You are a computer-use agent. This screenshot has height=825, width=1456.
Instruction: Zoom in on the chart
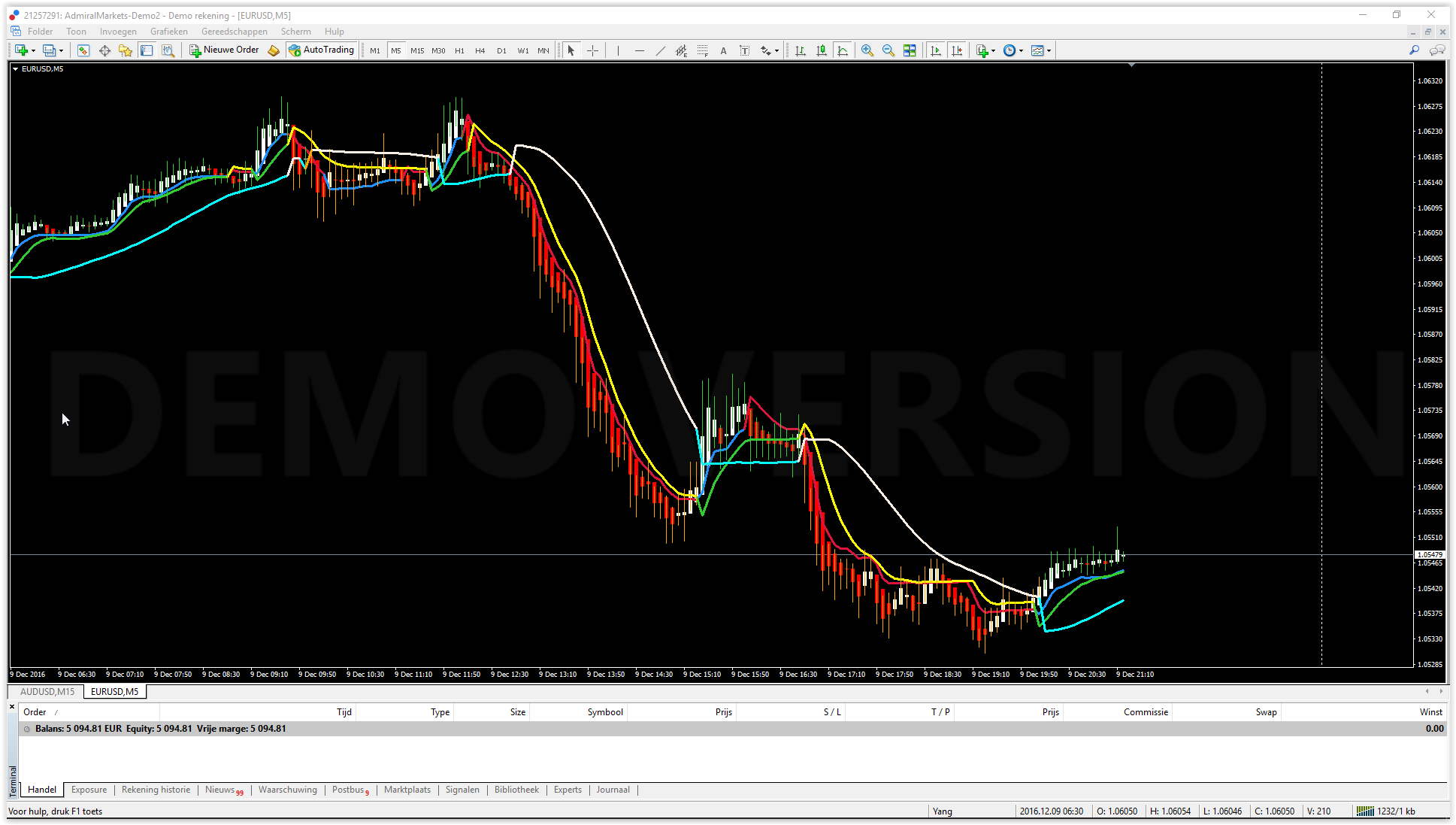point(867,50)
